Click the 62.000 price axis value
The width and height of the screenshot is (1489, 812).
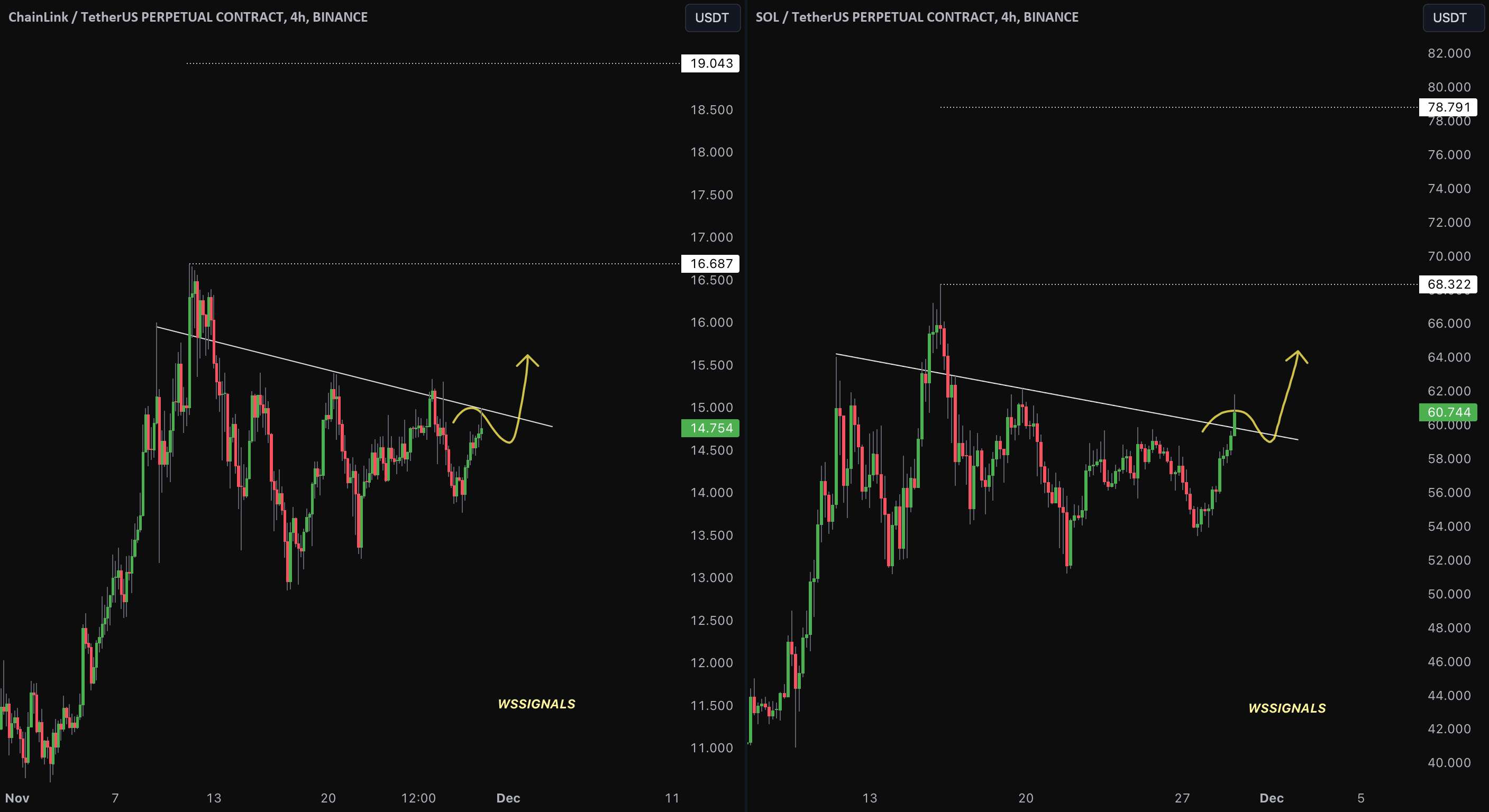pos(1449,391)
